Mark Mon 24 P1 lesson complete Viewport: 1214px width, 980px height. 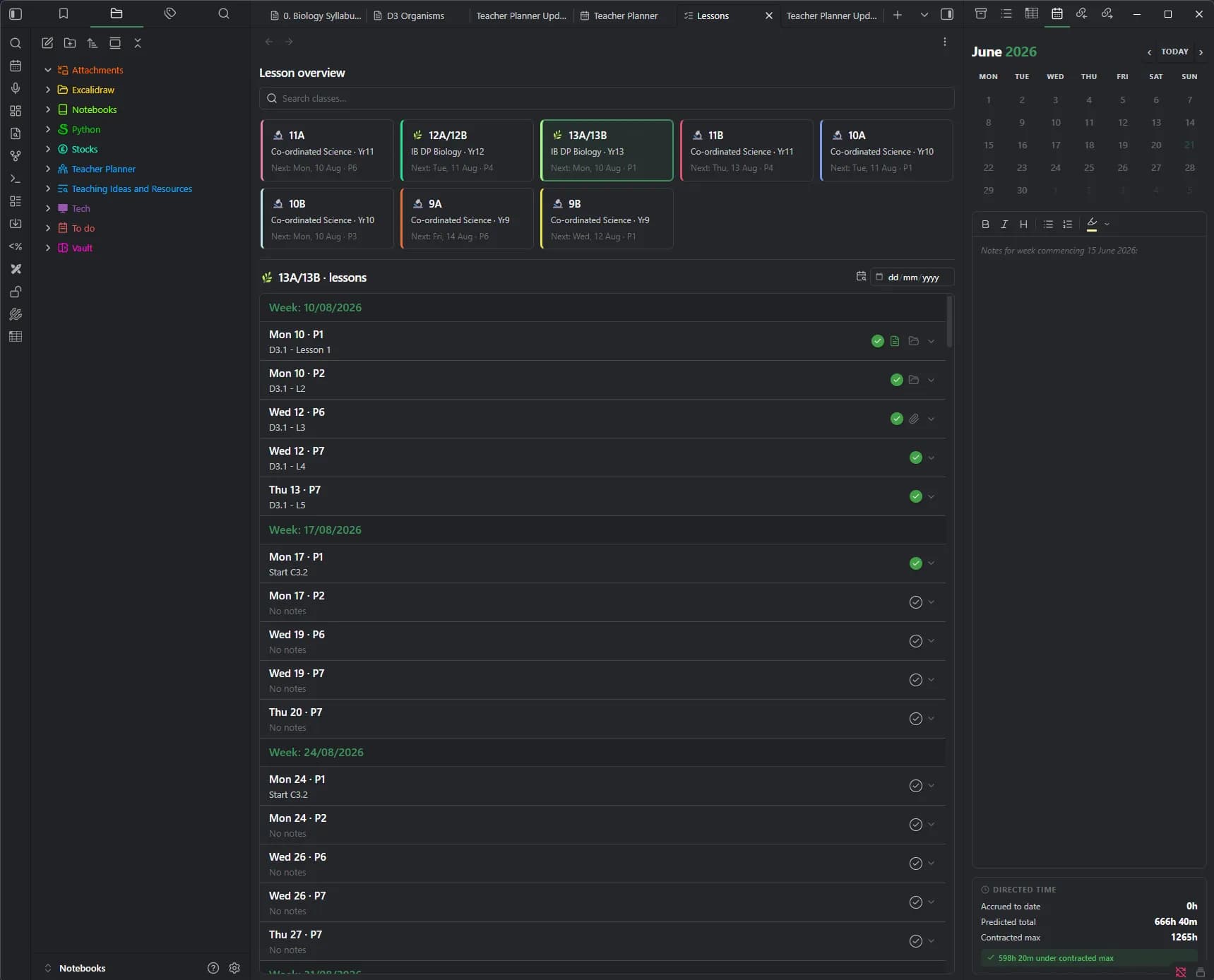pos(916,786)
